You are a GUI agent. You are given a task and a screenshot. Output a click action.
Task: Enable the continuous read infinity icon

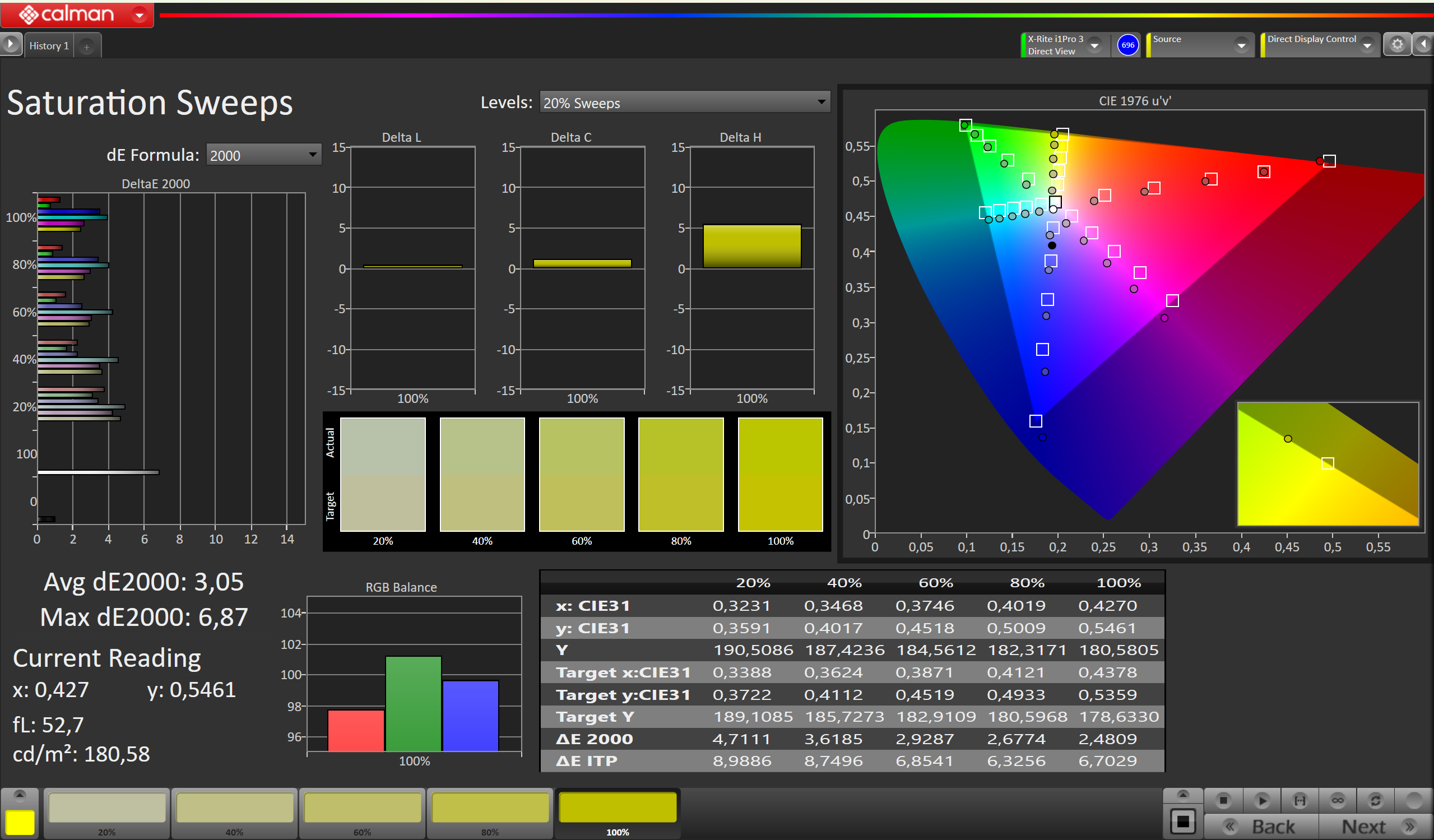tap(1337, 801)
